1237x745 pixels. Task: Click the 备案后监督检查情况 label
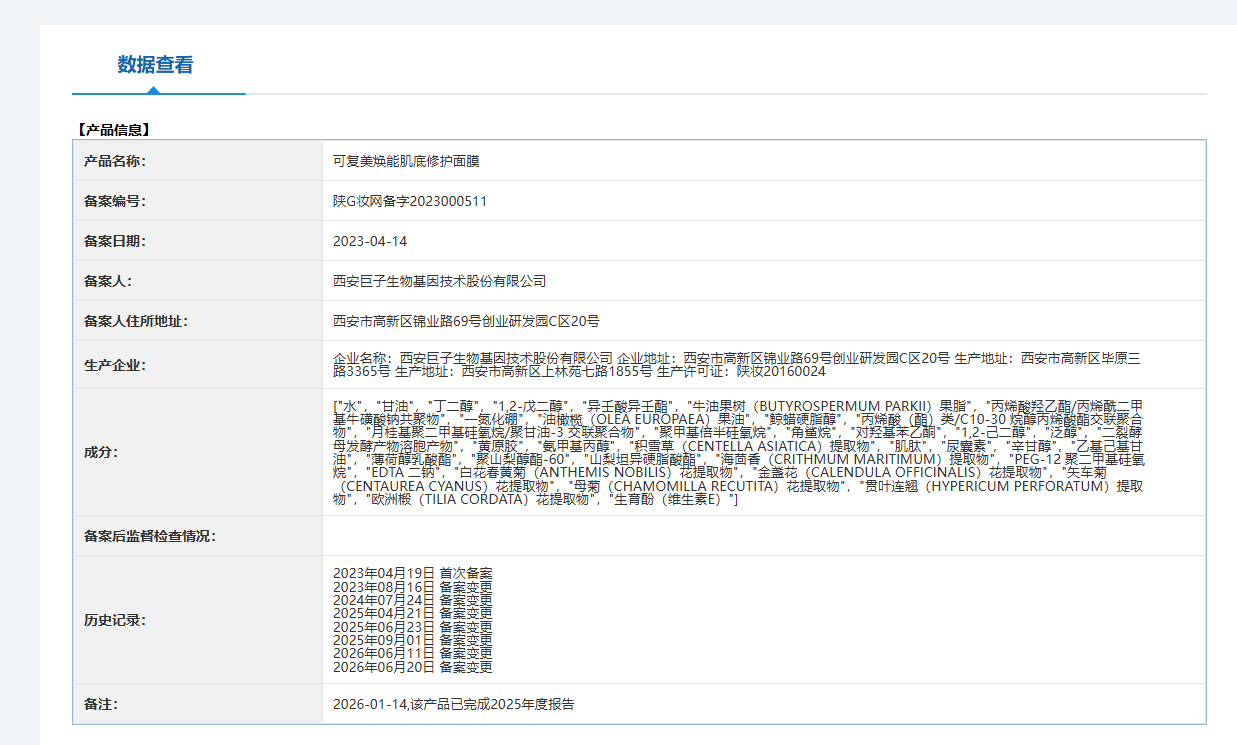click(150, 536)
